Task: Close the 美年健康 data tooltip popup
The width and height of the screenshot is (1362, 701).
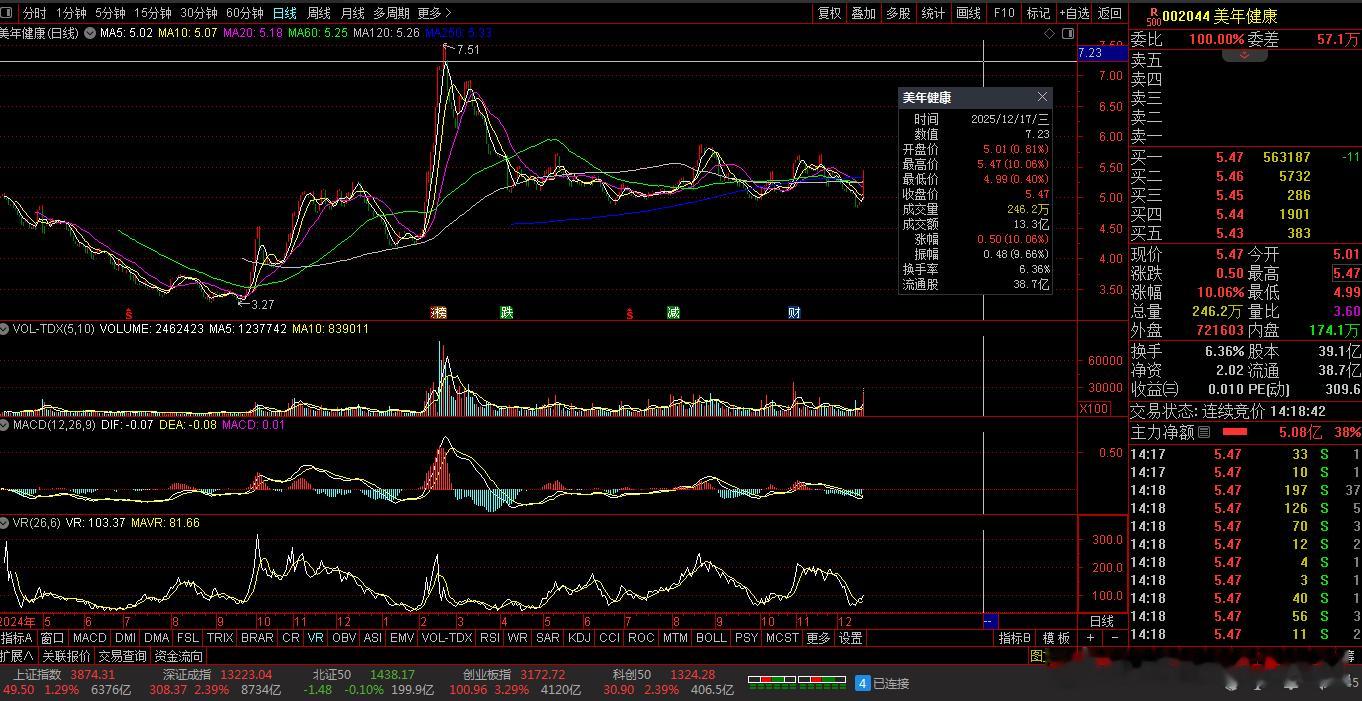Action: pos(1042,97)
